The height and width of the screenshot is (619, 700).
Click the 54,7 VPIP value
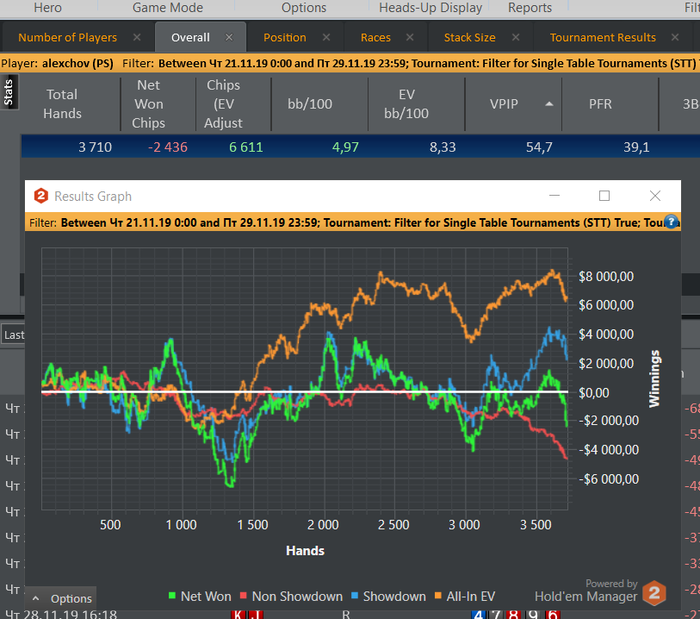pos(539,147)
